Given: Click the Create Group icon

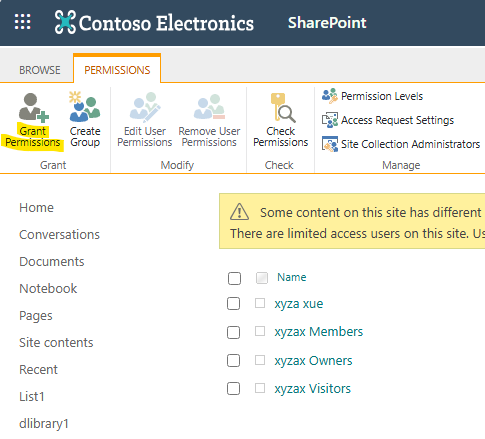Looking at the screenshot, I should (x=85, y=107).
